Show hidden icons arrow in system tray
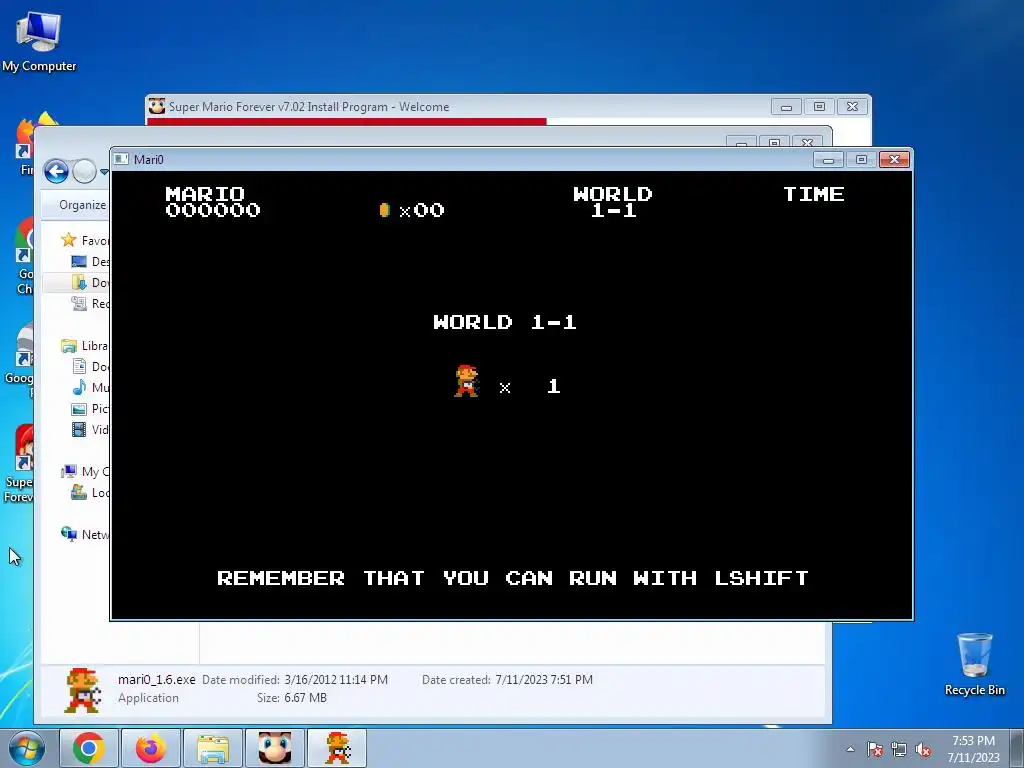 (850, 749)
